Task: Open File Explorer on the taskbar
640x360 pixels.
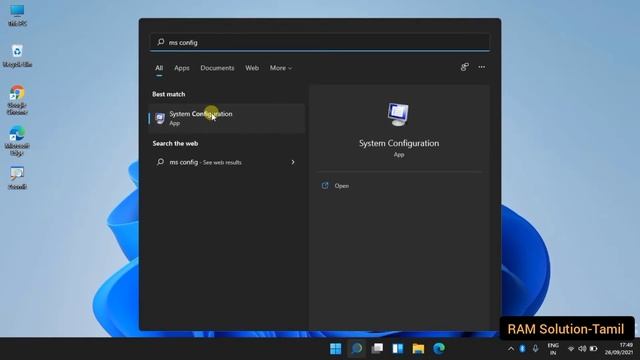Action: (x=418, y=349)
